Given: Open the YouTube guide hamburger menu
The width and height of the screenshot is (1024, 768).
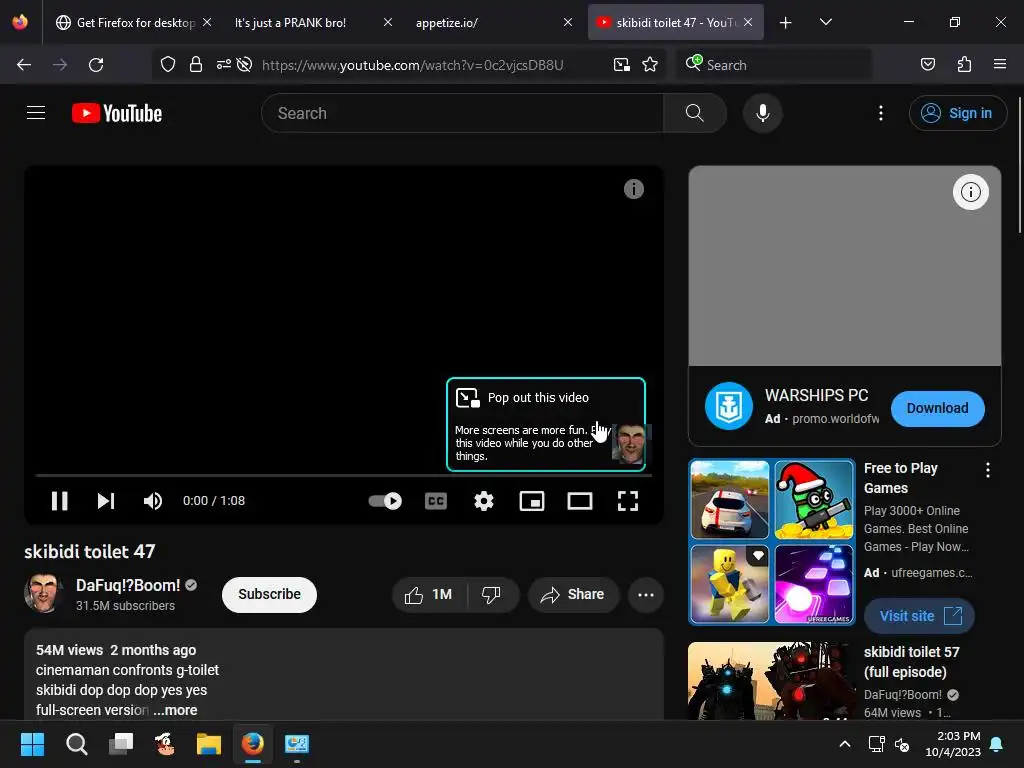Looking at the screenshot, I should (x=36, y=113).
